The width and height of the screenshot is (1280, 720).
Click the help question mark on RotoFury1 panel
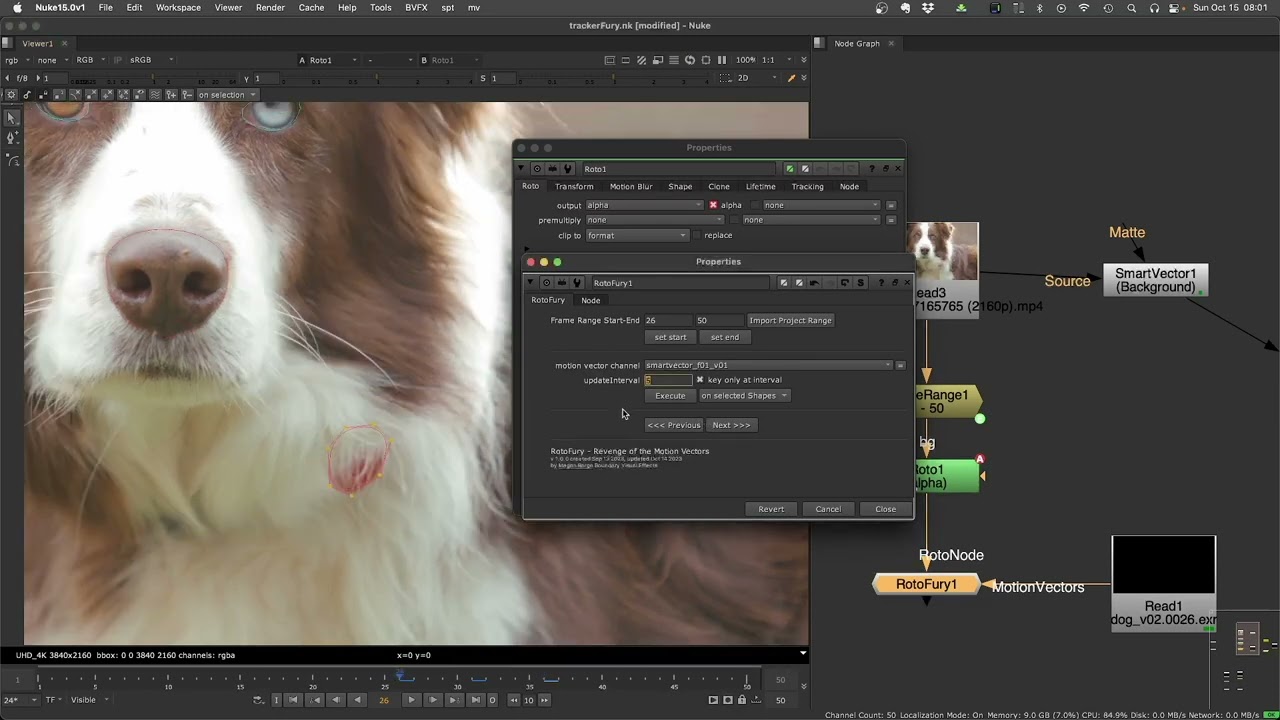tap(880, 283)
